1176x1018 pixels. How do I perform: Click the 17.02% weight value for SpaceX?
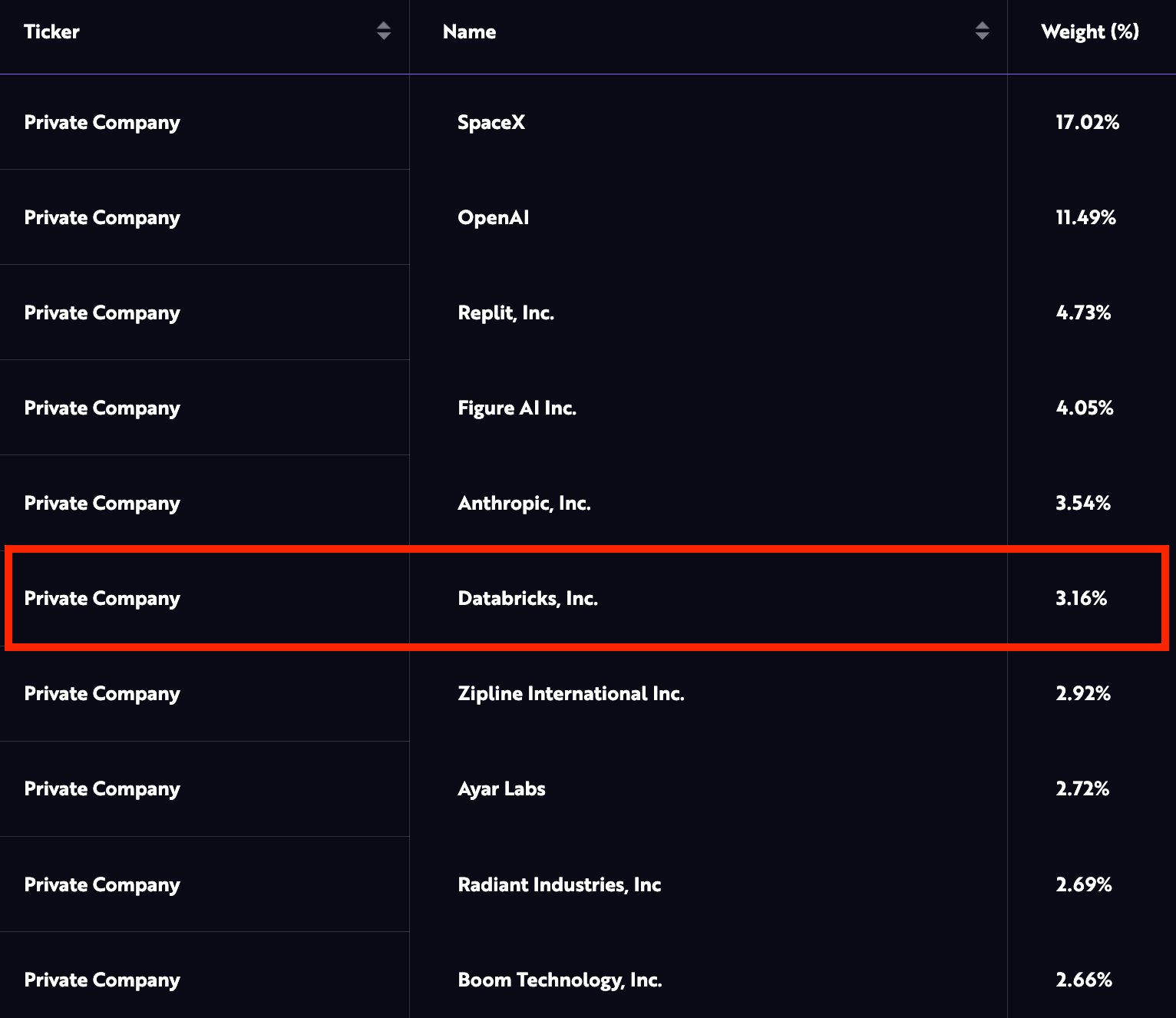click(x=1087, y=121)
